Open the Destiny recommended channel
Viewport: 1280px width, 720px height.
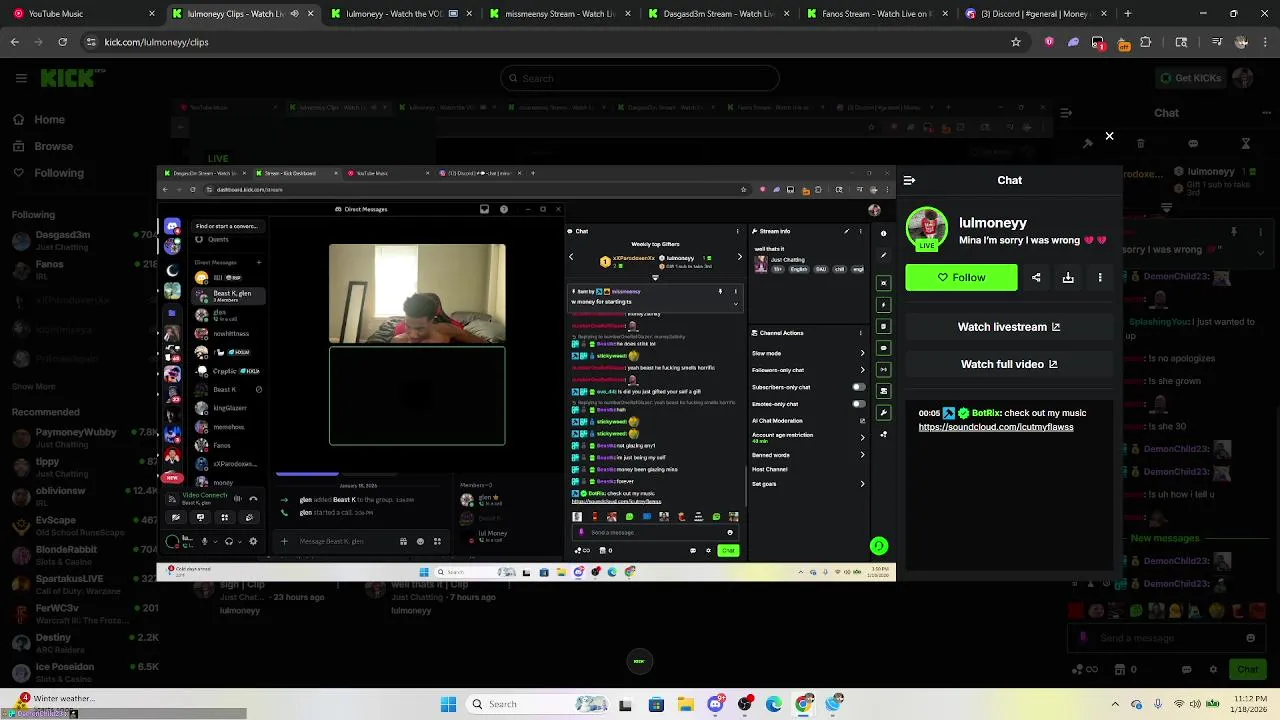pos(85,643)
